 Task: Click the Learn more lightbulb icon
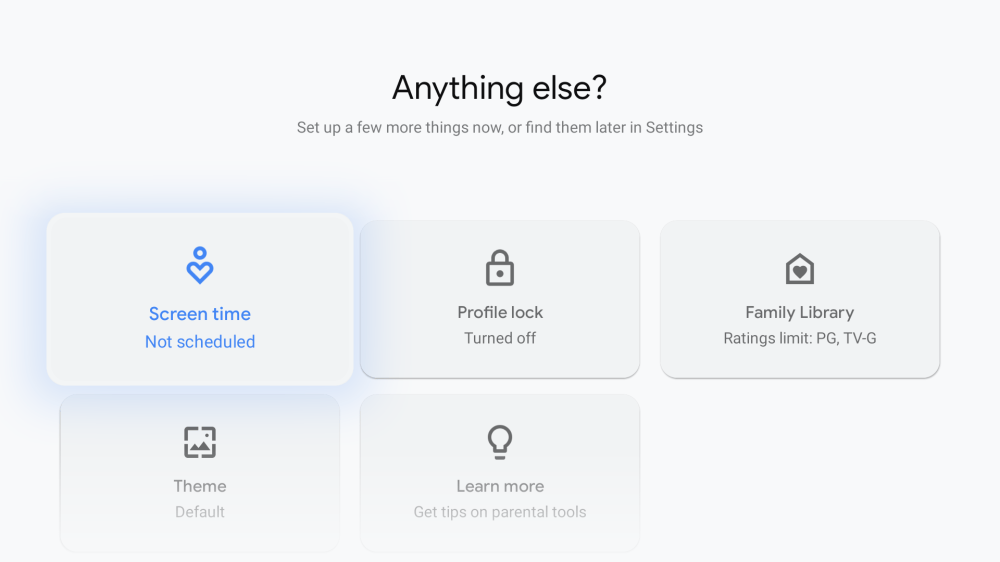tap(500, 441)
